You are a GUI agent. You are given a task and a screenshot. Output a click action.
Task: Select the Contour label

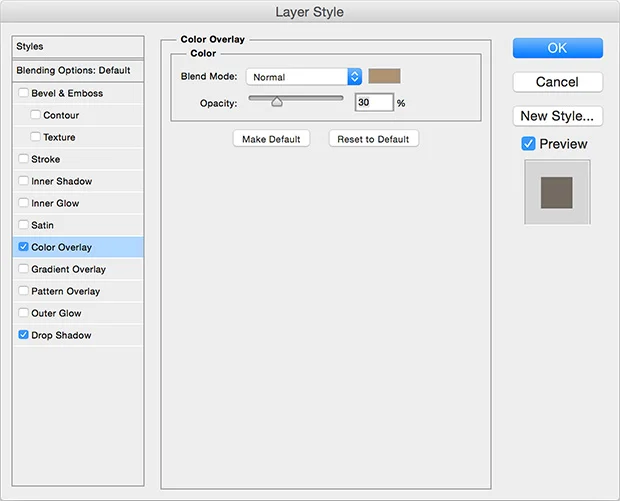click(61, 115)
